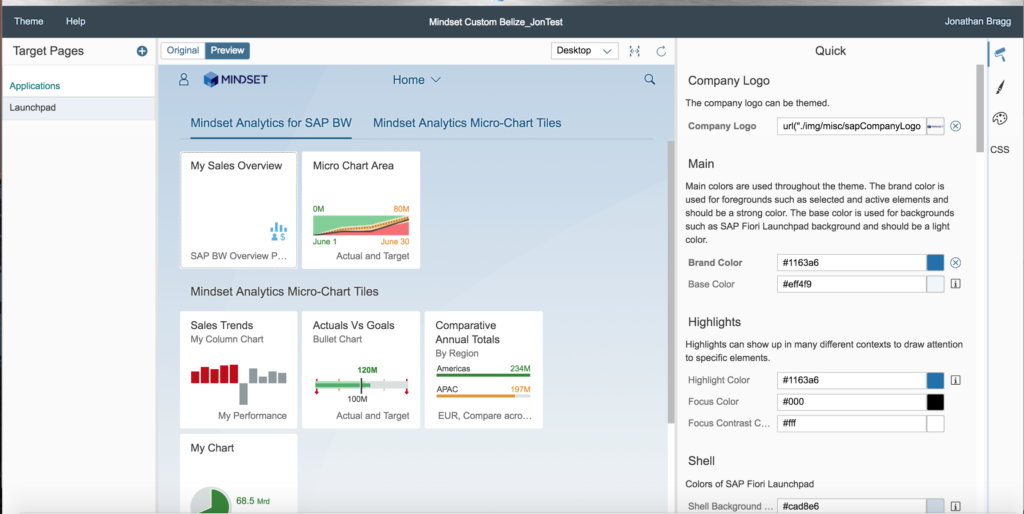The width and height of the screenshot is (1024, 514).
Task: Open the CSS editor tab
Action: 1000,150
